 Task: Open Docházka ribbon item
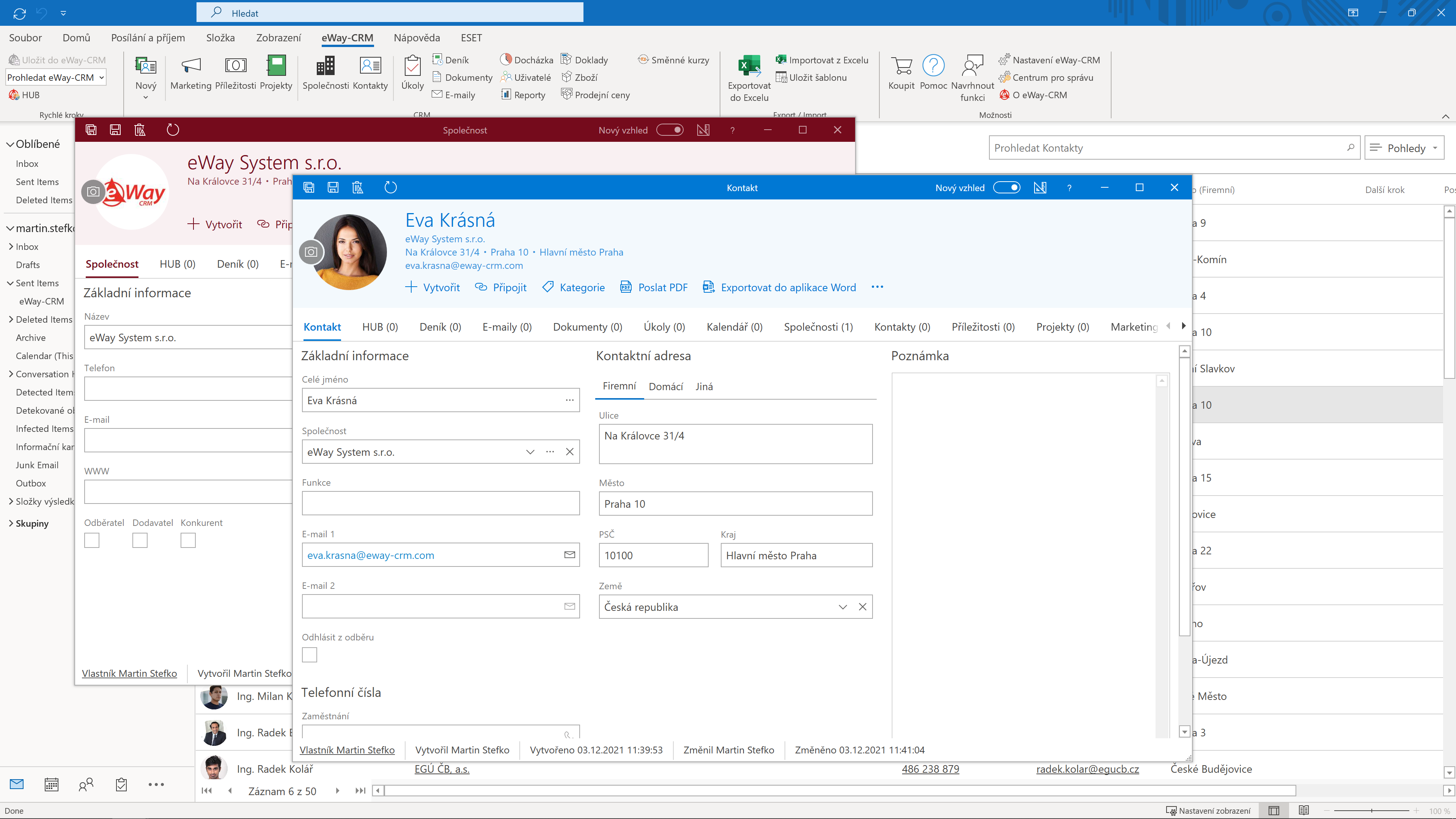point(527,60)
